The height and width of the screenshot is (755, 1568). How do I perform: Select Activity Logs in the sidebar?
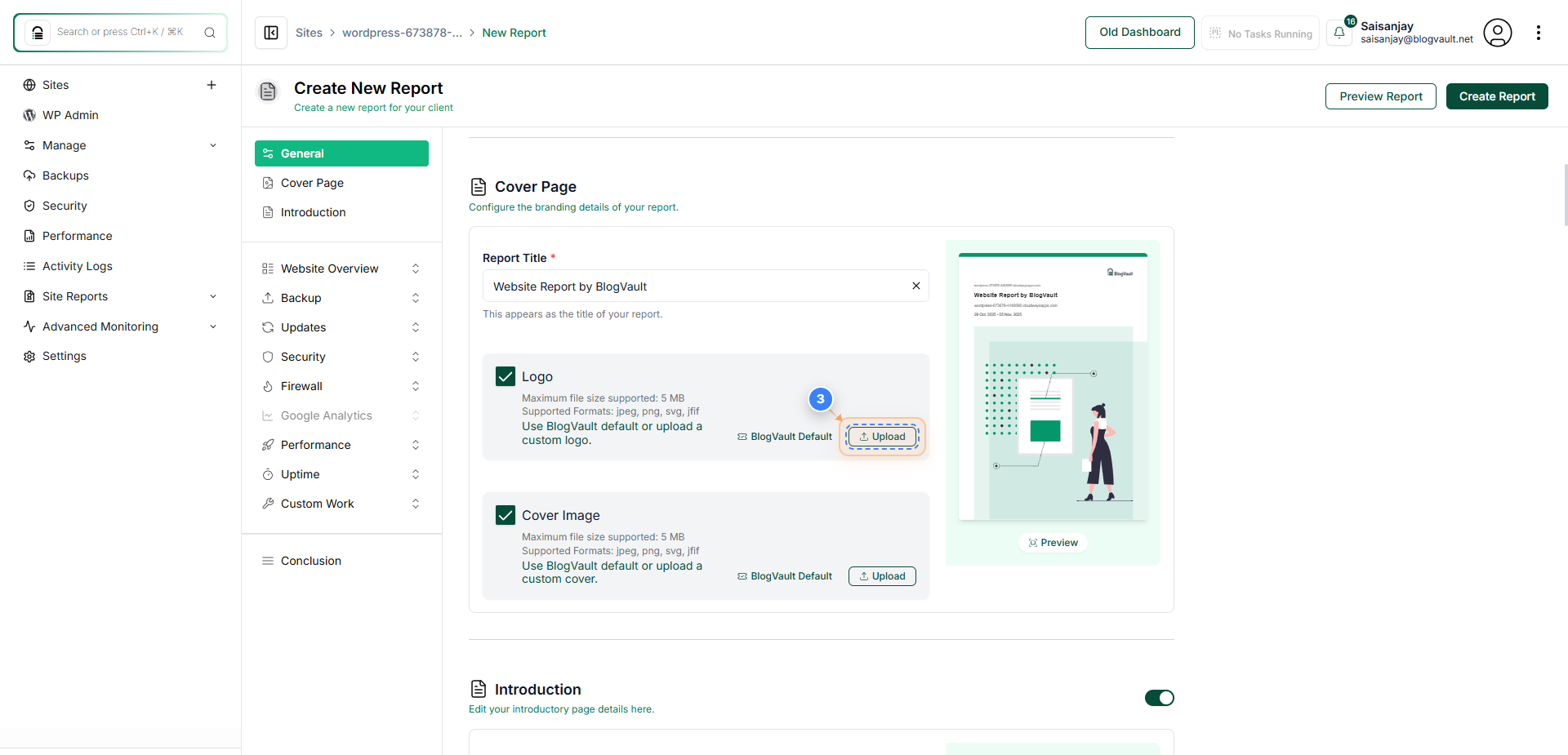(77, 266)
